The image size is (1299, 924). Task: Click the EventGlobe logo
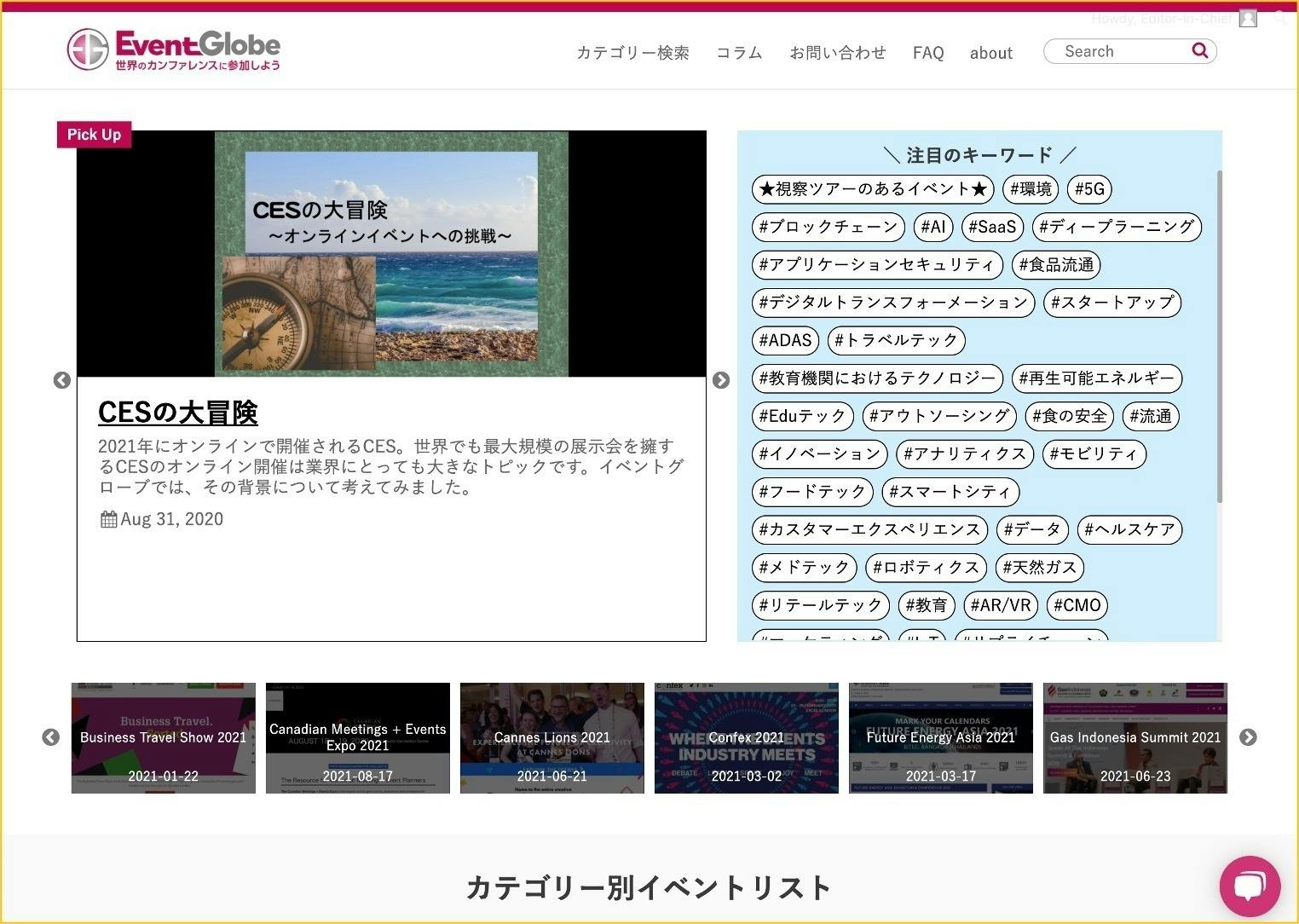174,50
